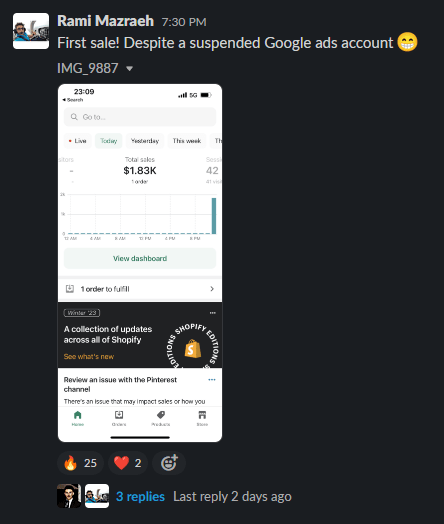Select the This week filter tab
The image size is (444, 524).
pos(187,141)
